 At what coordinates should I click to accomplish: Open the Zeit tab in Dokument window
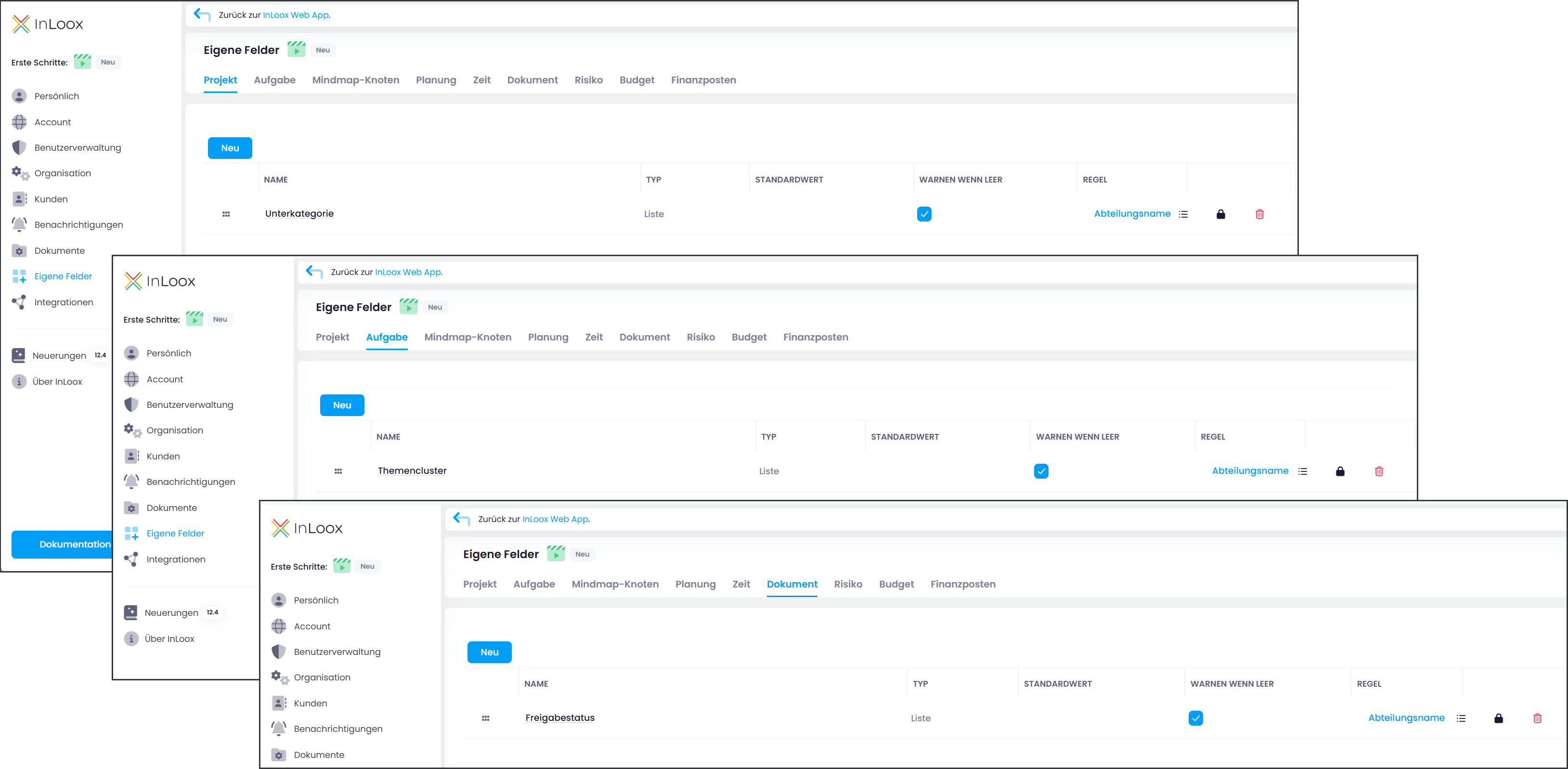741,584
